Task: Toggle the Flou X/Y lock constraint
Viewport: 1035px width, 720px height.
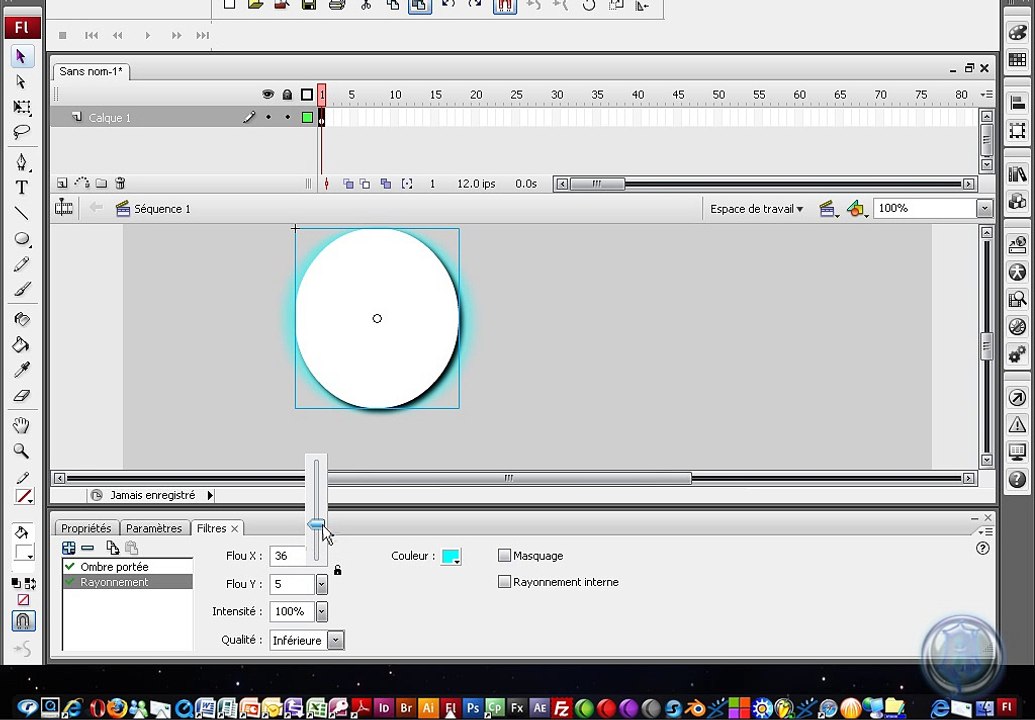Action: 337,570
